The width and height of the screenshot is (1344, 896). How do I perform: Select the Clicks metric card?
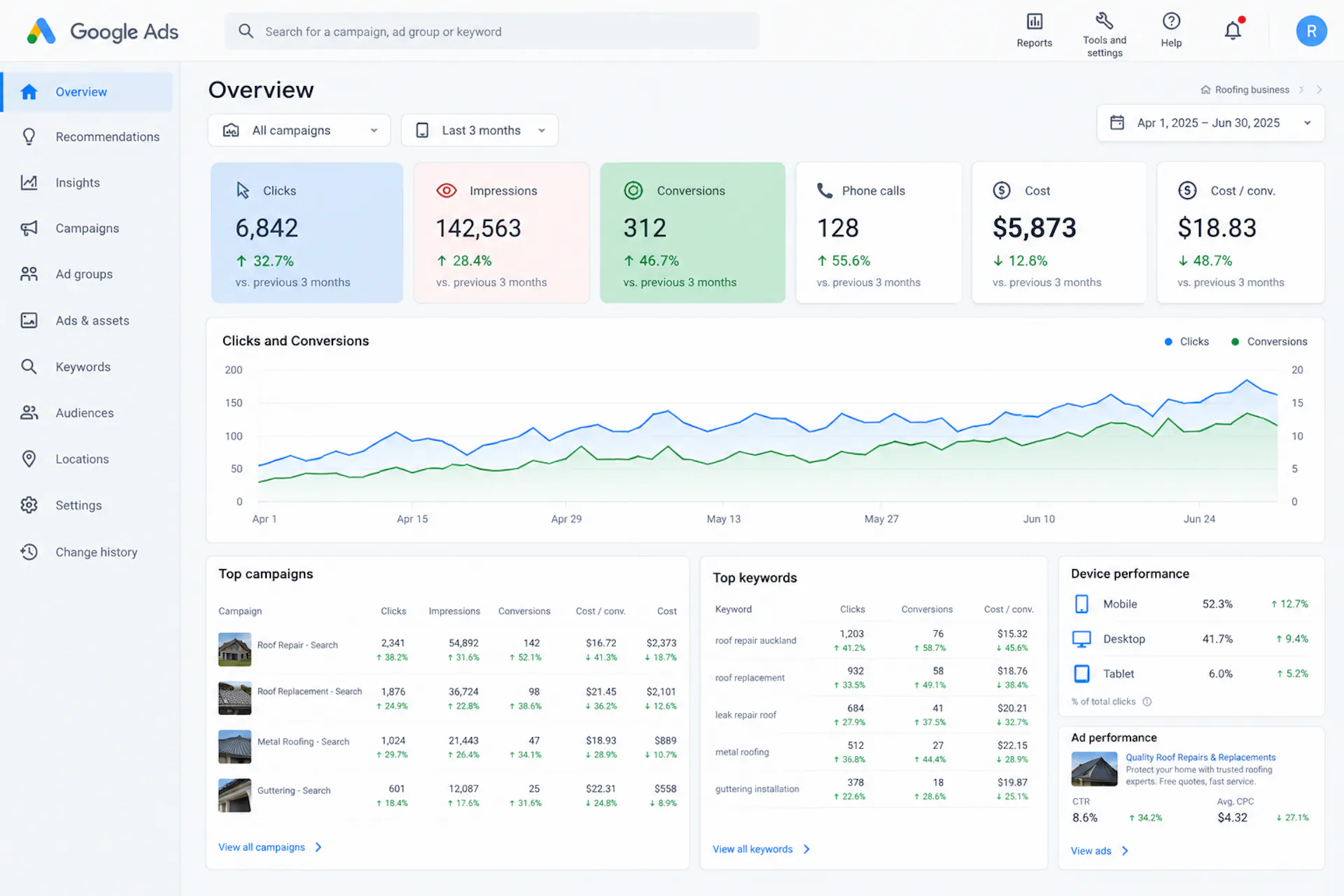[x=307, y=233]
